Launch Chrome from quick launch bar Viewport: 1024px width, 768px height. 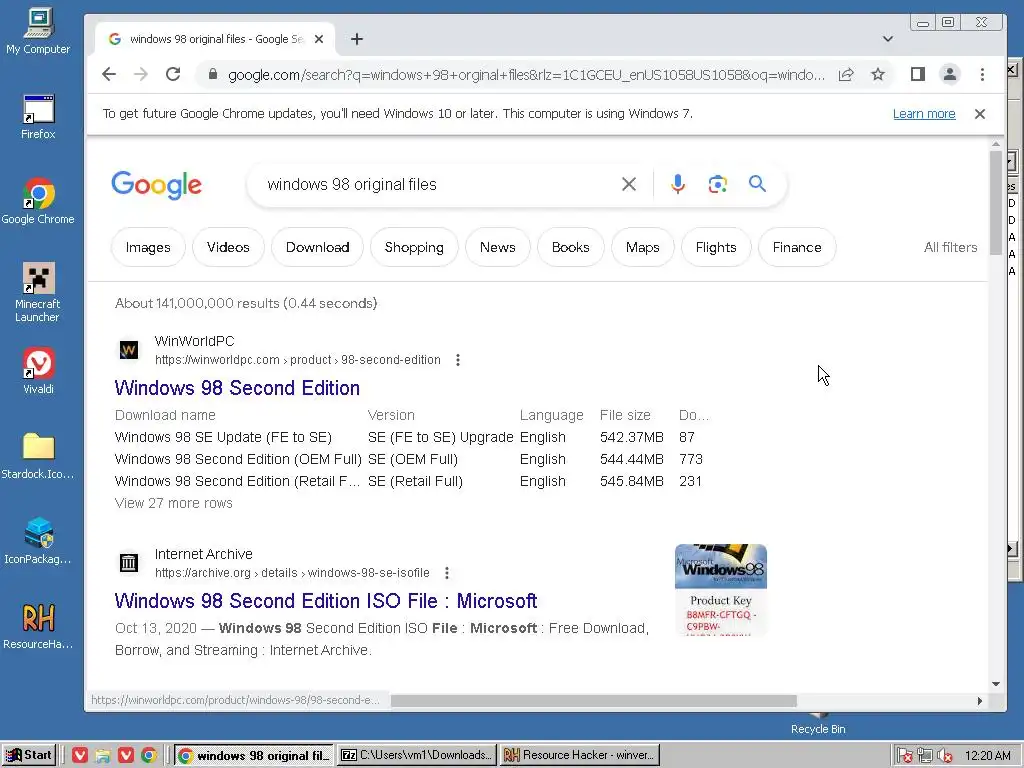coord(149,755)
